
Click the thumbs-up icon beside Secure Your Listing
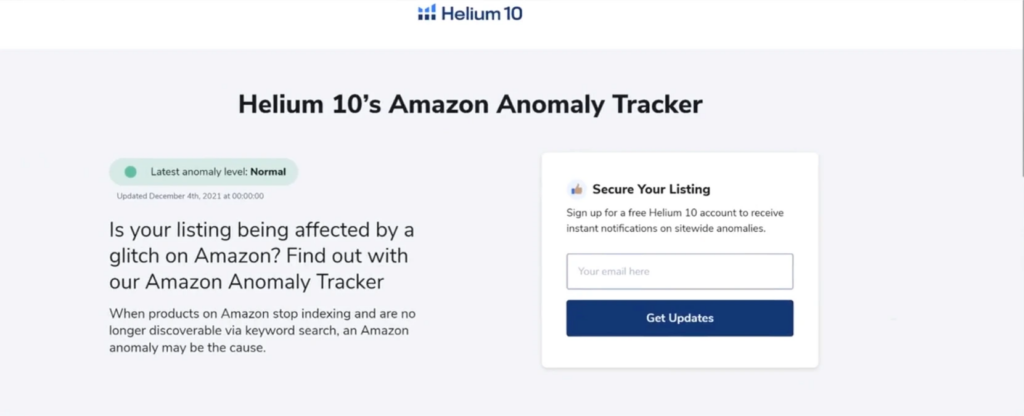point(577,189)
